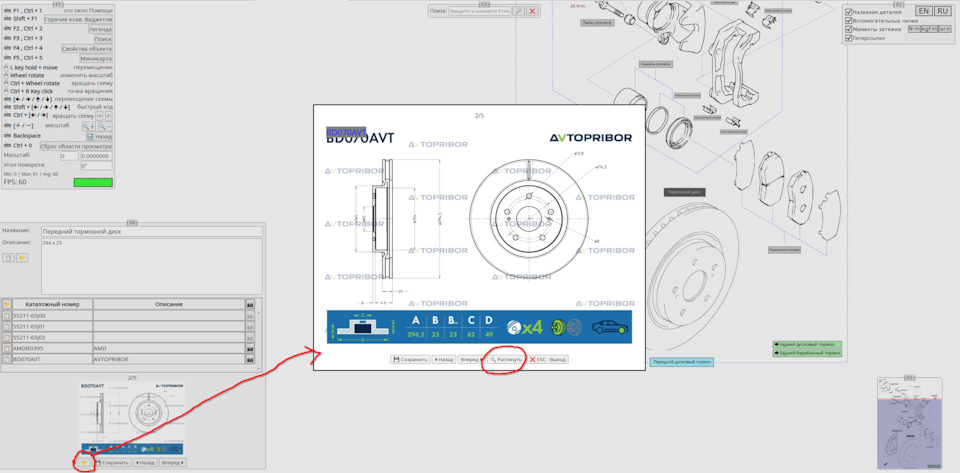Click the Растянуть button in popup
The image size is (960, 473).
pos(506,360)
